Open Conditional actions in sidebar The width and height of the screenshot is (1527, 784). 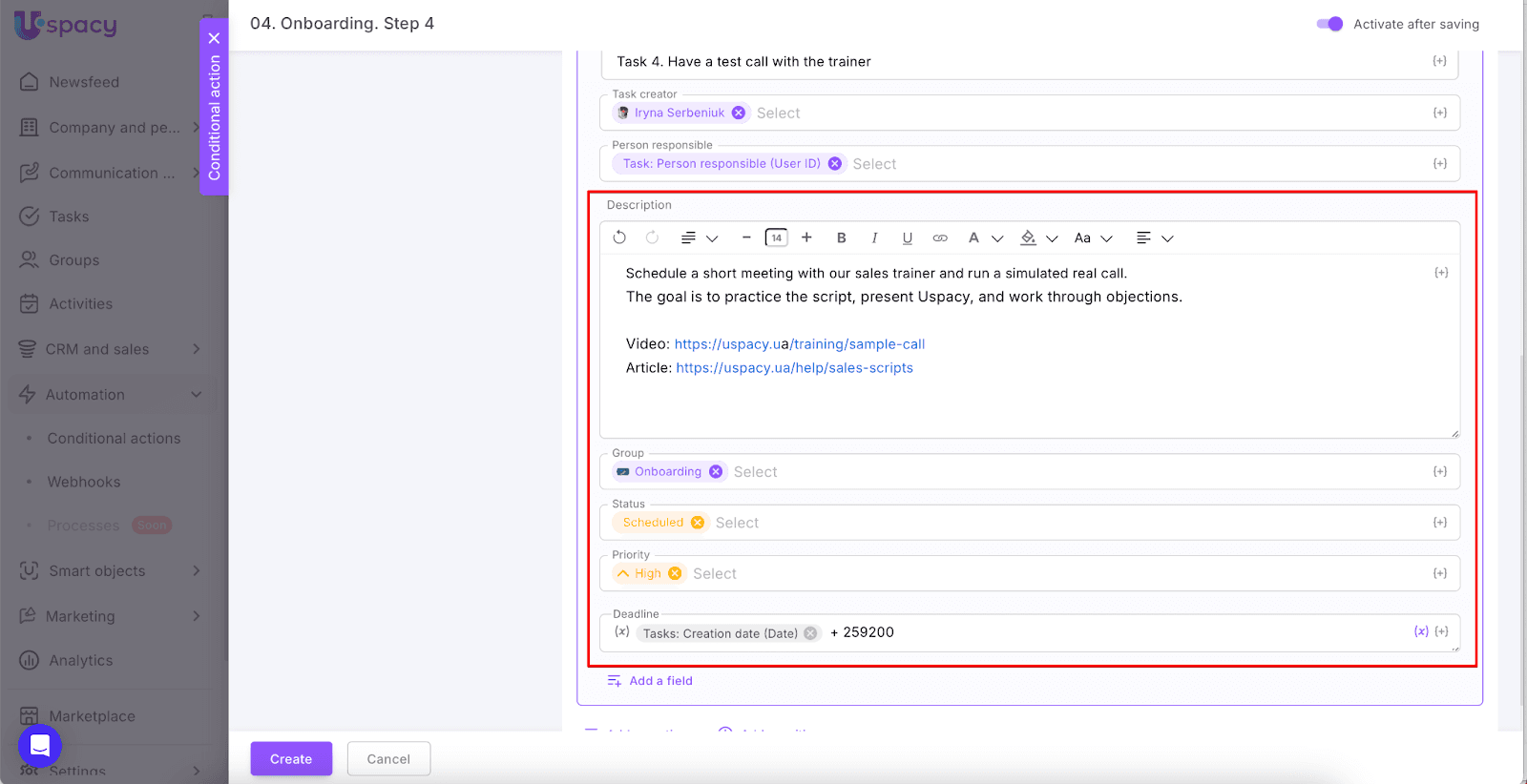click(114, 439)
